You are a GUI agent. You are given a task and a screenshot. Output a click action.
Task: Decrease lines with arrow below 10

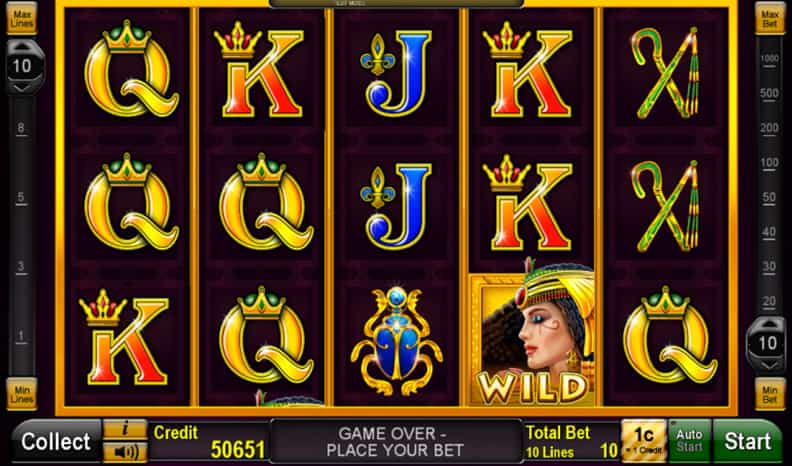click(x=23, y=88)
